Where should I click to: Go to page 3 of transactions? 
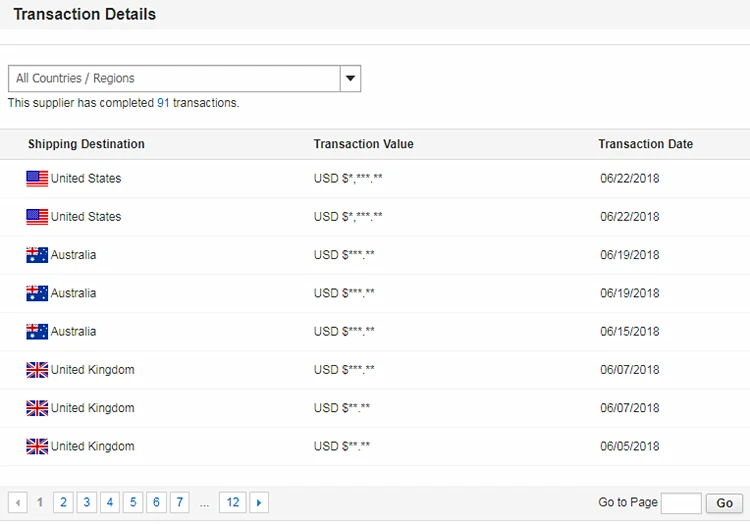tap(87, 503)
